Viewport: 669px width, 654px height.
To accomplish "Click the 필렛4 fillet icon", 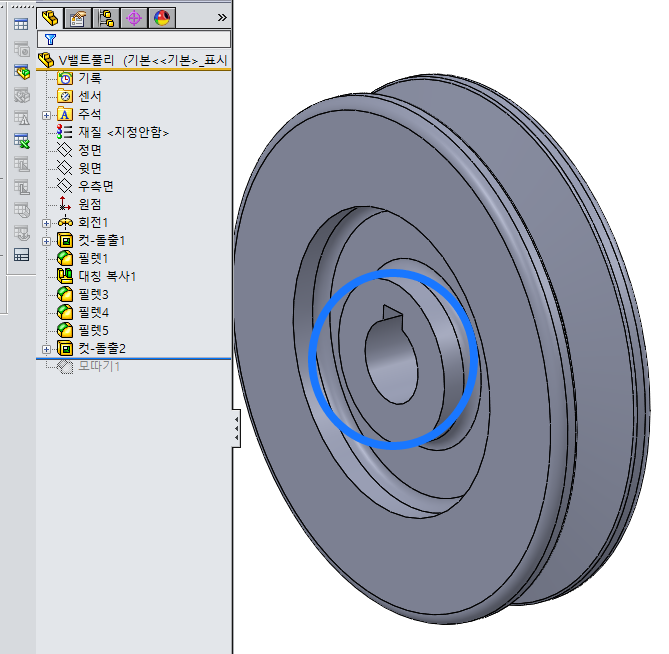I will click(65, 312).
